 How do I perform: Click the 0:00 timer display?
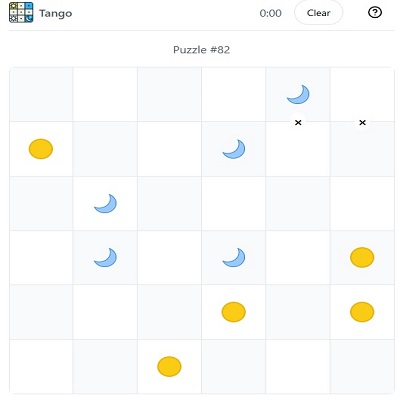(270, 13)
